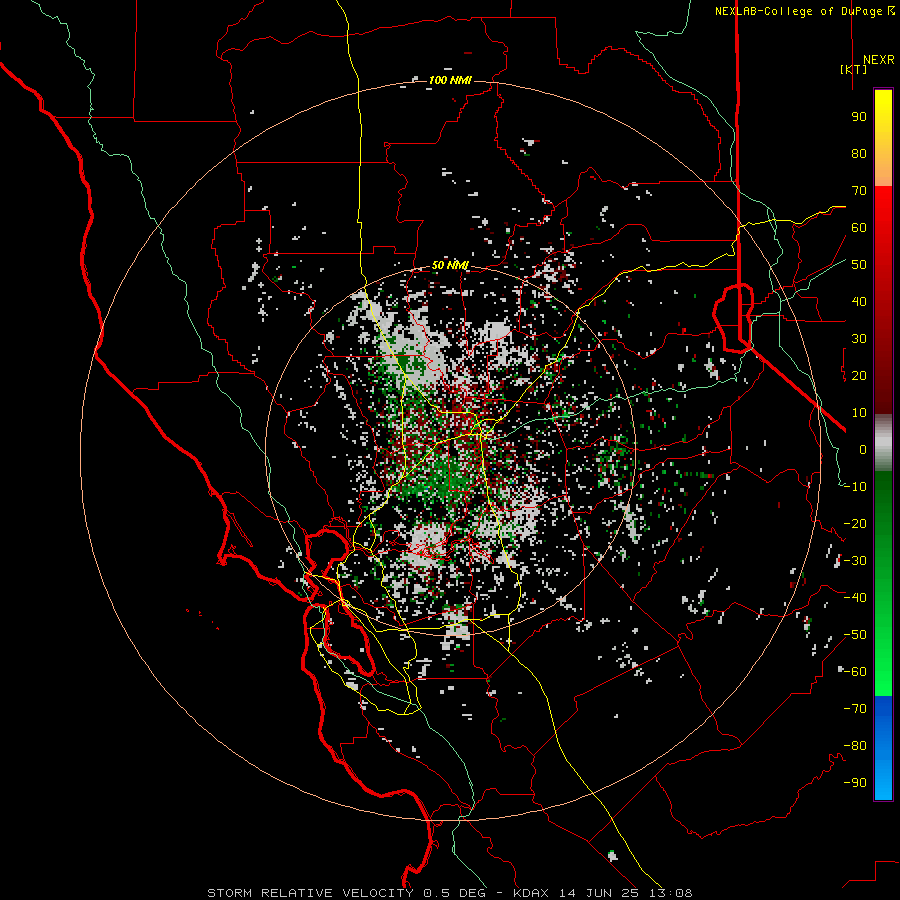900x900 pixels.
Task: Click the positive 50 scale label
Action: [x=859, y=265]
